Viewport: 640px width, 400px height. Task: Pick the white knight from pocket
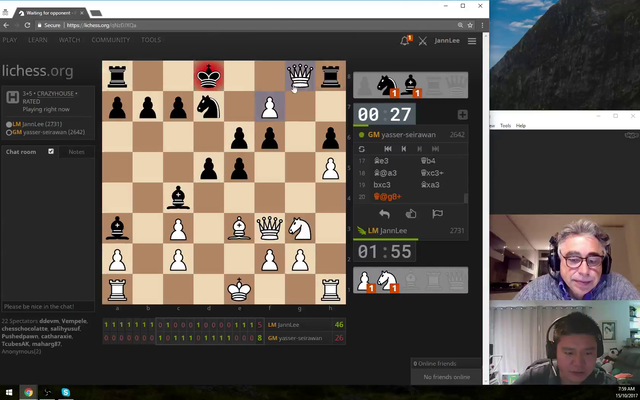click(x=387, y=280)
